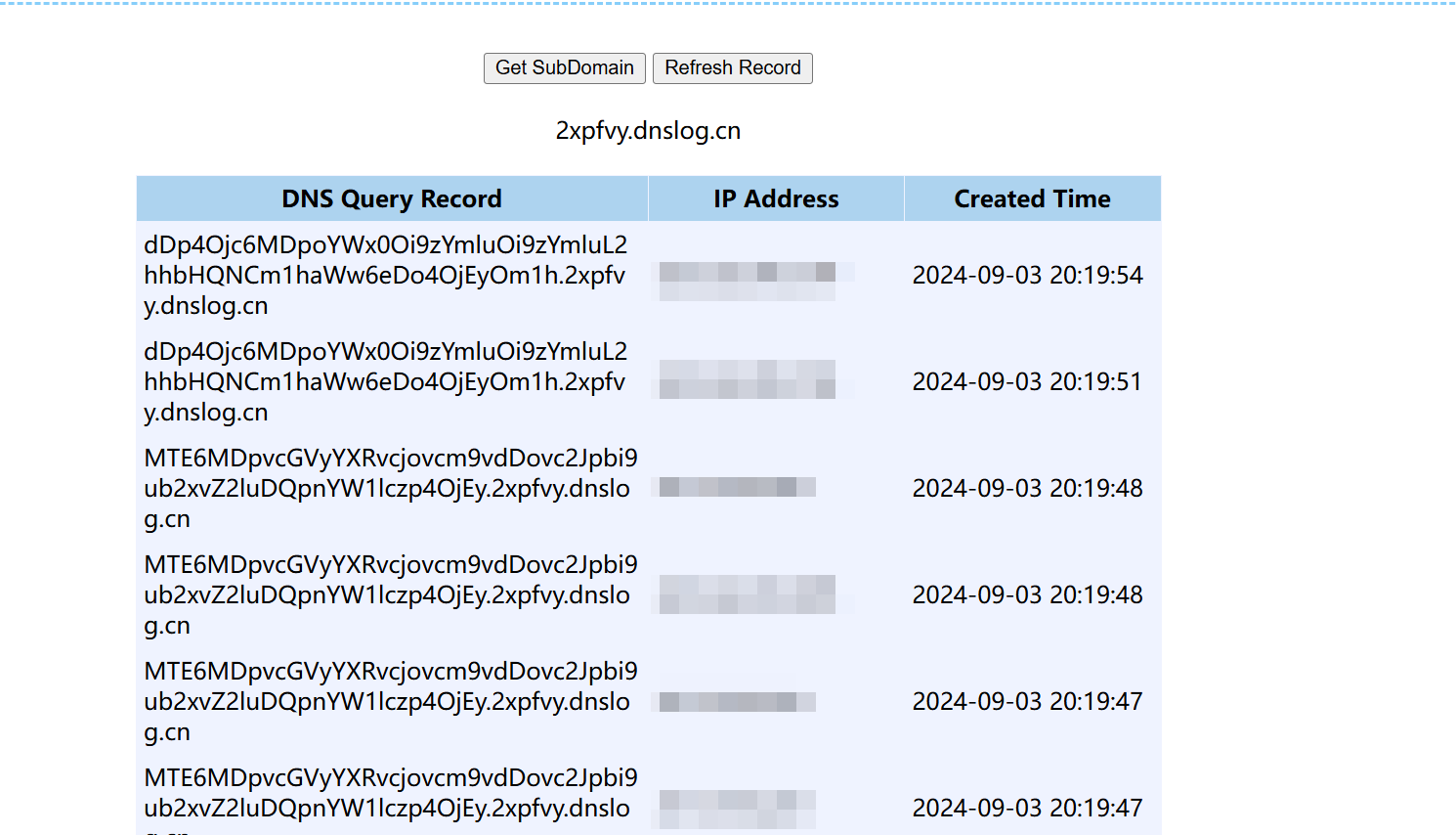1456x835 pixels.
Task: Click the Refresh Record button
Action: [x=733, y=68]
